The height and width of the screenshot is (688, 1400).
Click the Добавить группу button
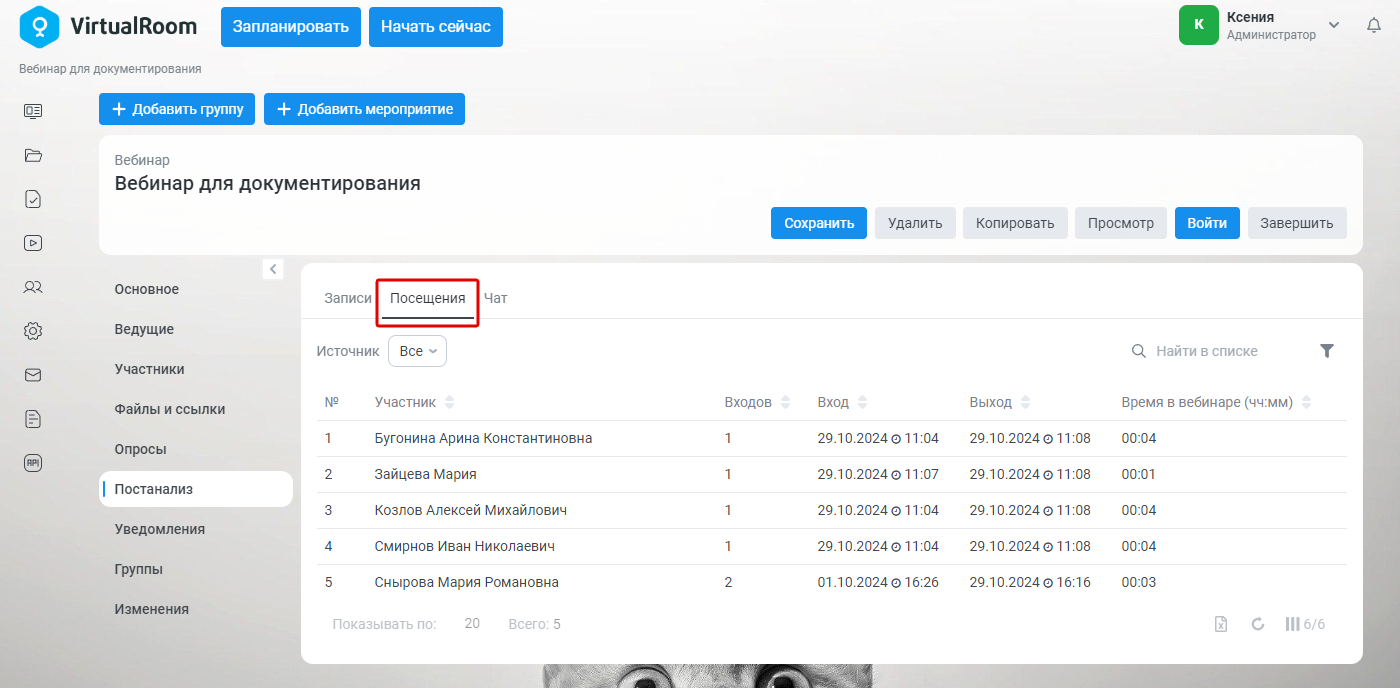click(177, 109)
